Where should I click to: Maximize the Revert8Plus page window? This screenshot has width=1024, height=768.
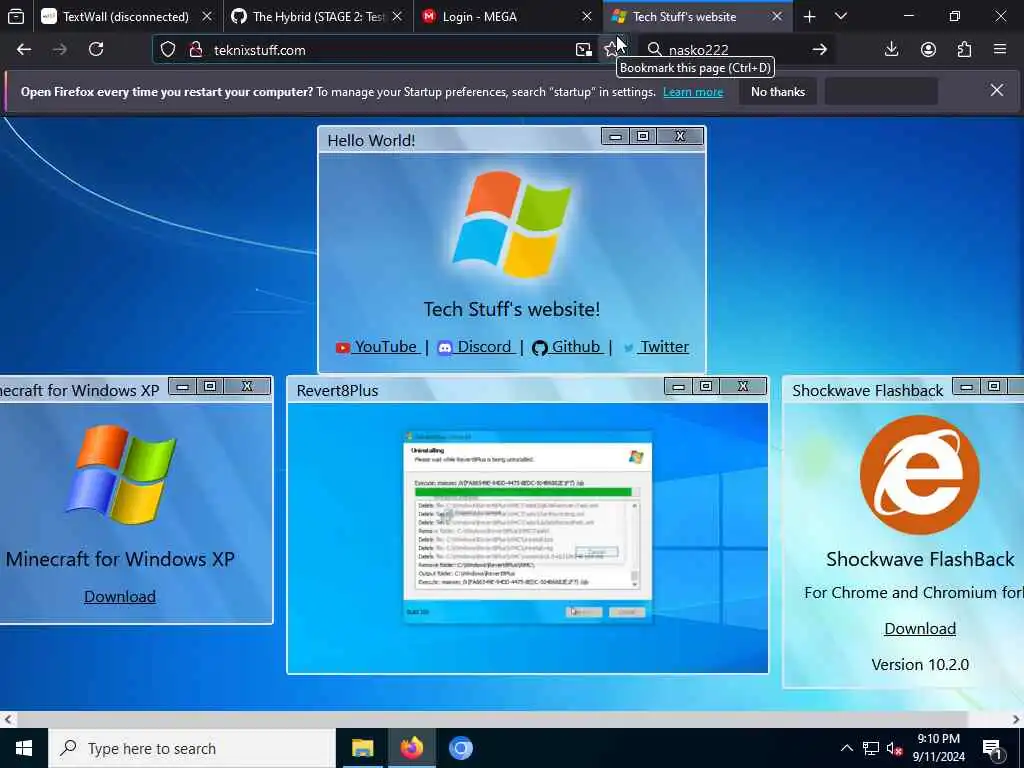(706, 387)
